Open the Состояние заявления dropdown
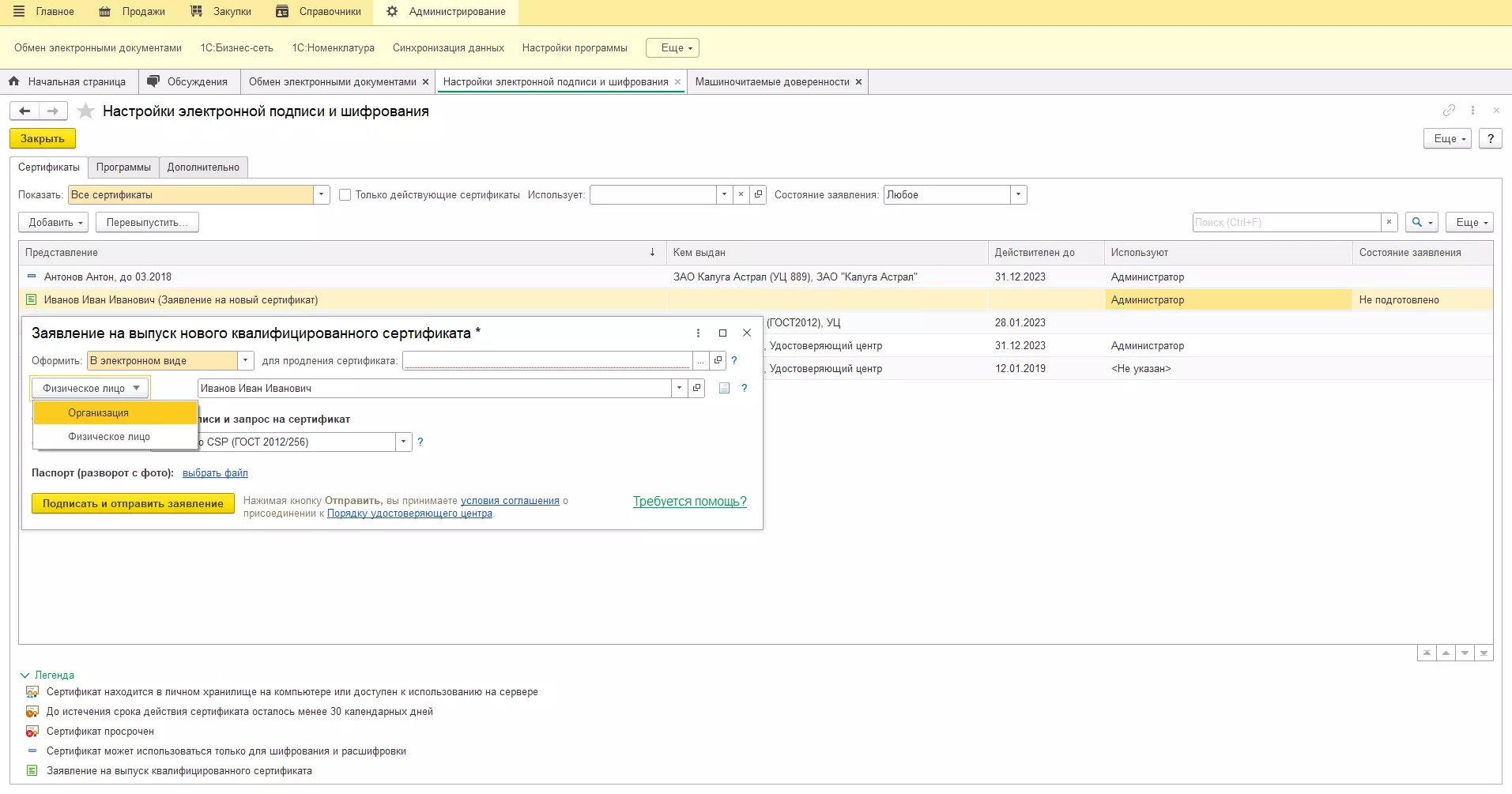The height and width of the screenshot is (794, 1512). 1018,195
